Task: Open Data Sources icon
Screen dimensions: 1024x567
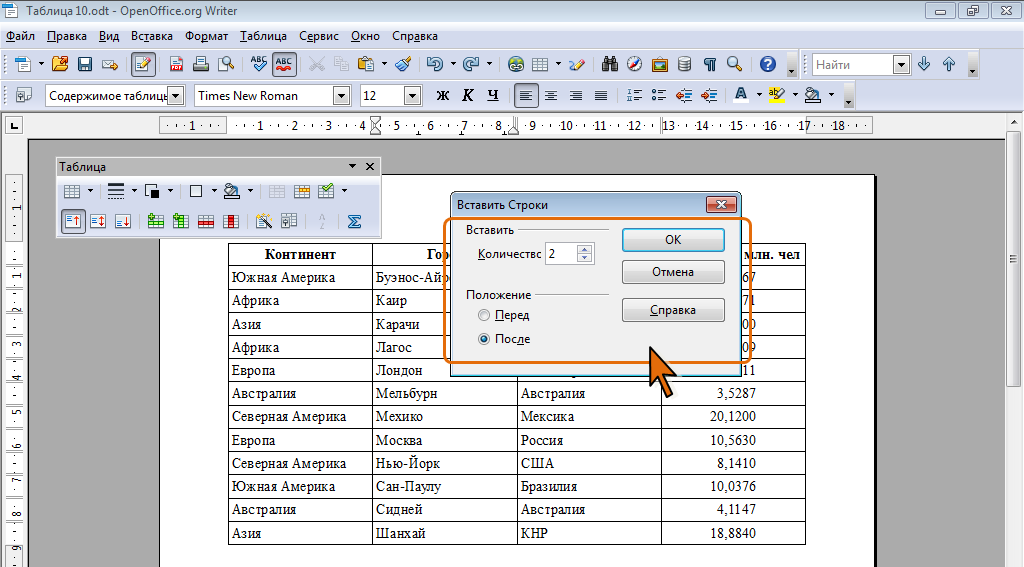Action: [x=684, y=64]
